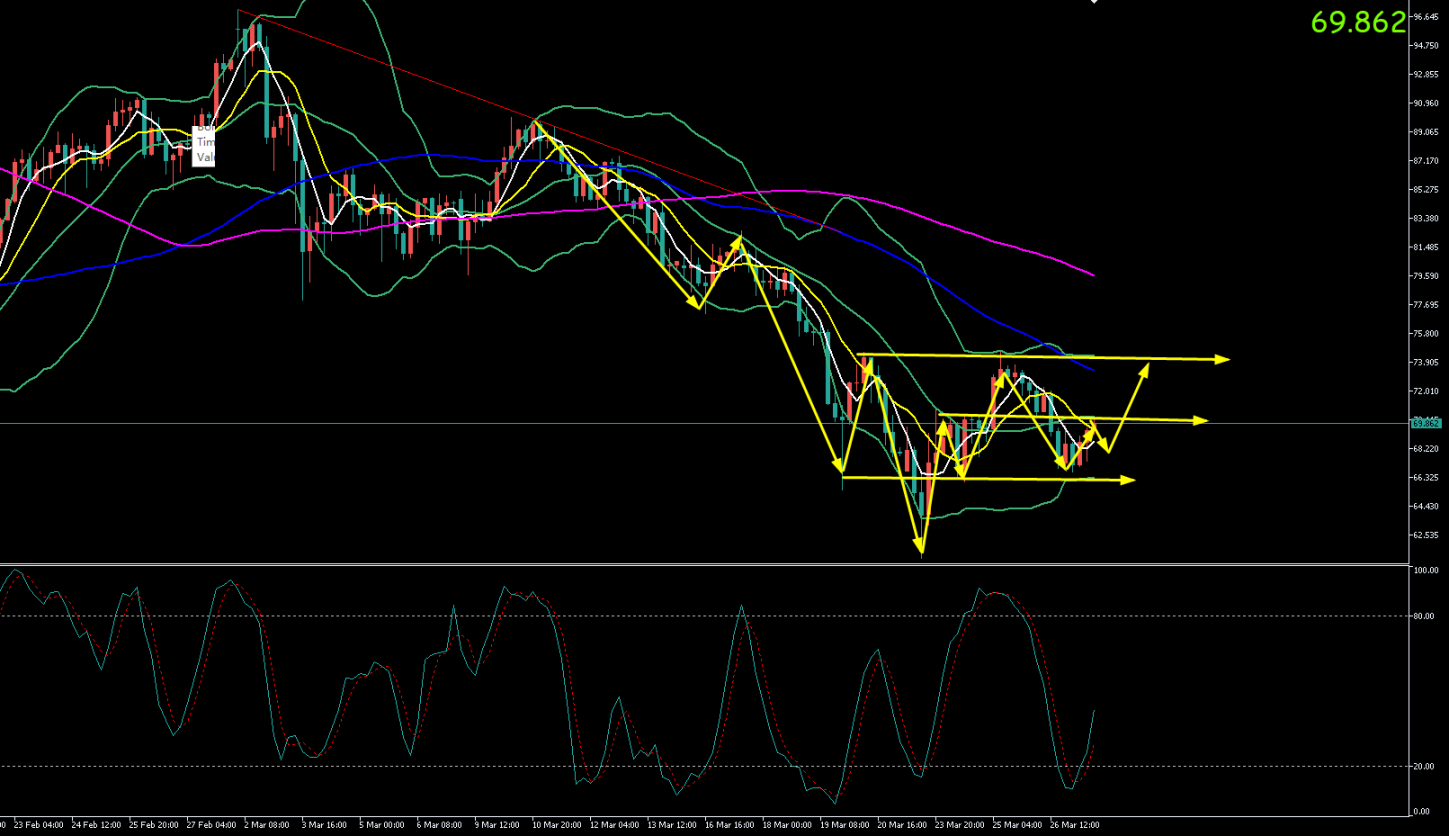Click the 83.380 label on price scale

point(1424,218)
